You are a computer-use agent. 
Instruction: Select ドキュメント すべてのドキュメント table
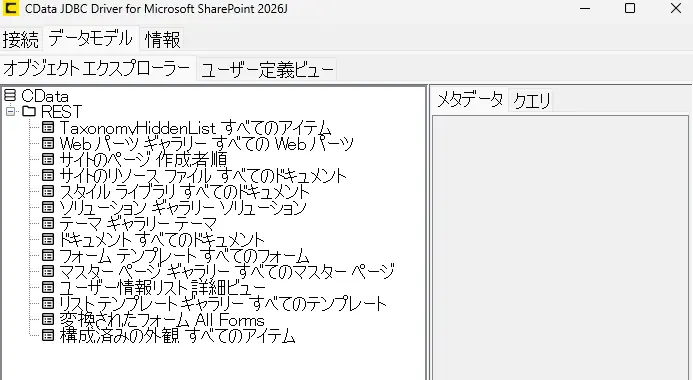[x=162, y=239]
